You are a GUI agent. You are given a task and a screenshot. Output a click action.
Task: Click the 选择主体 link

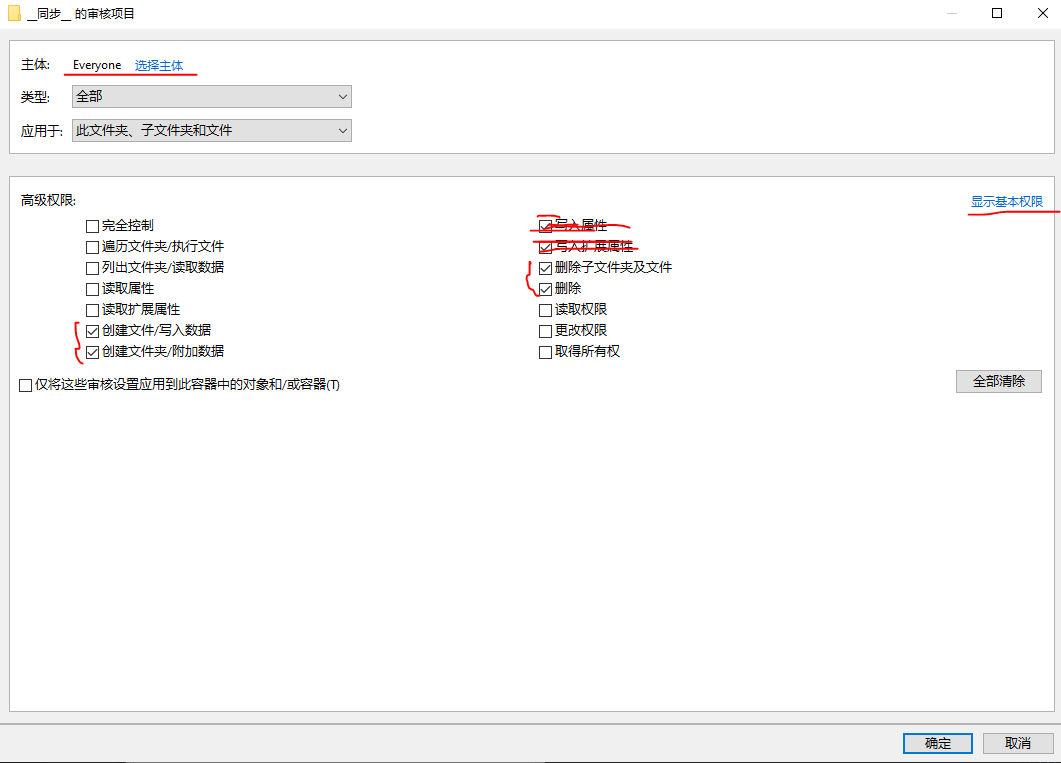click(160, 64)
